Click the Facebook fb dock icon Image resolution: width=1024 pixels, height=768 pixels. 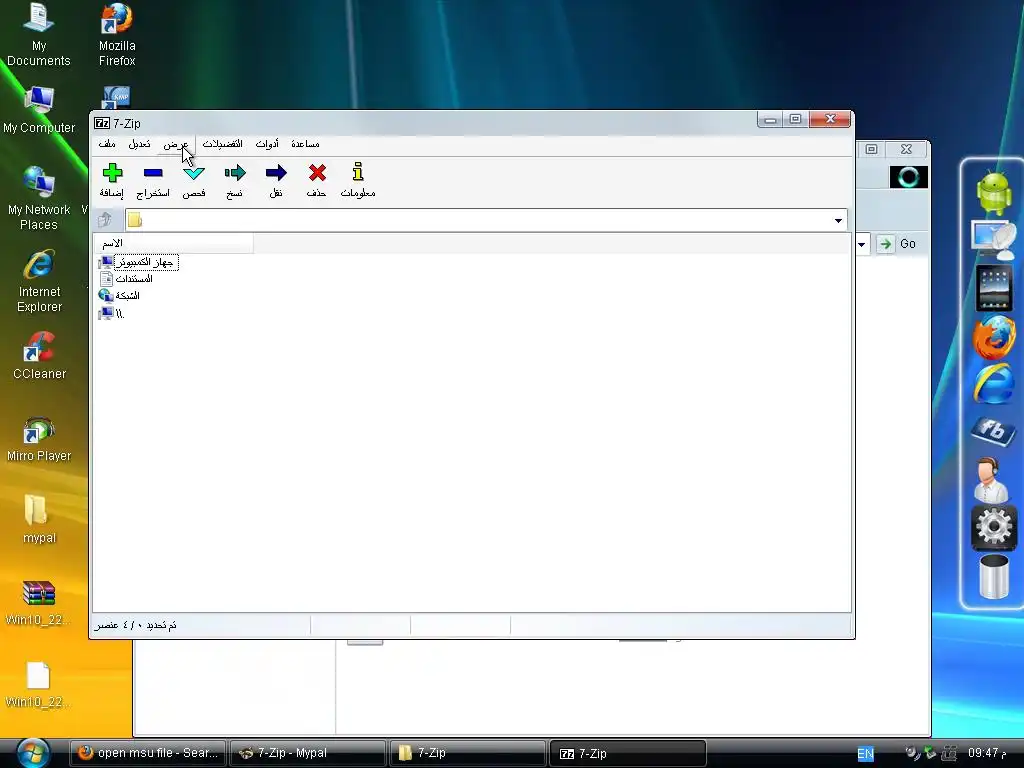993,430
